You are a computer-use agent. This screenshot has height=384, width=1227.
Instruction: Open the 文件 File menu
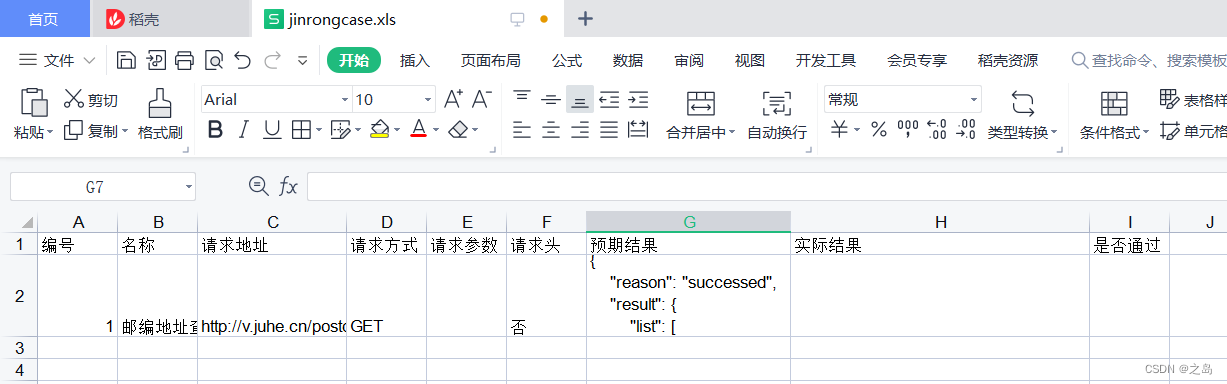(58, 61)
